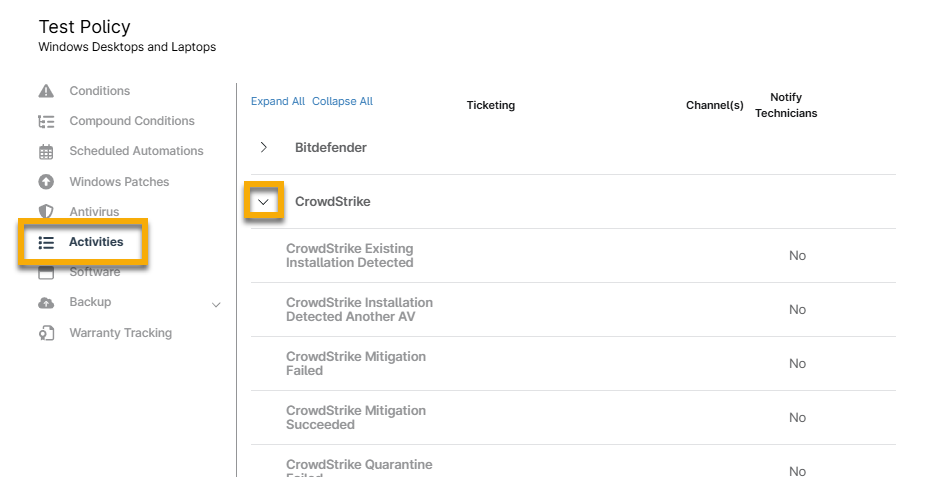Click the Collapse All link
The width and height of the screenshot is (929, 477).
342,101
